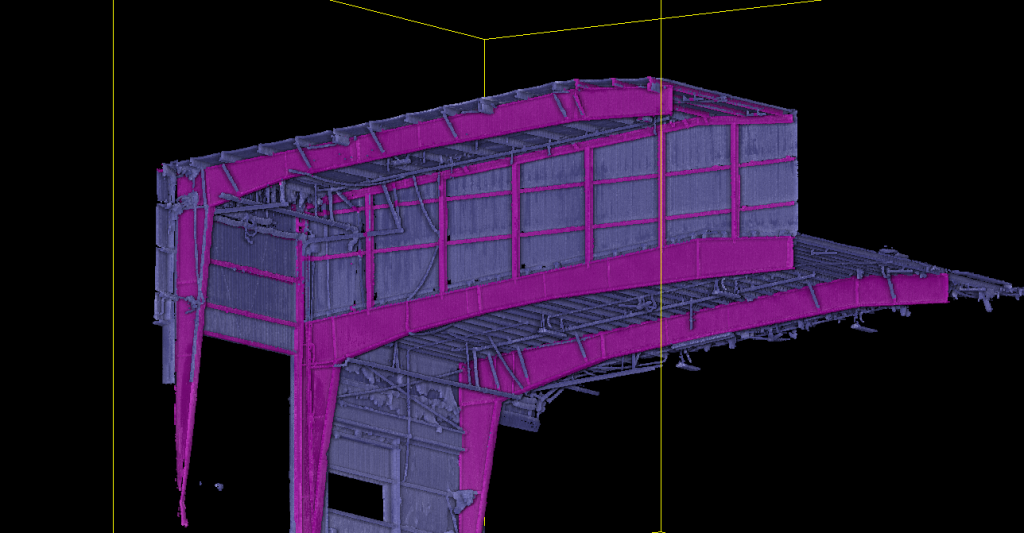The image size is (1024, 533).
Task: Click the yellow bounding box top corner vertex
Action: [x=485, y=40]
